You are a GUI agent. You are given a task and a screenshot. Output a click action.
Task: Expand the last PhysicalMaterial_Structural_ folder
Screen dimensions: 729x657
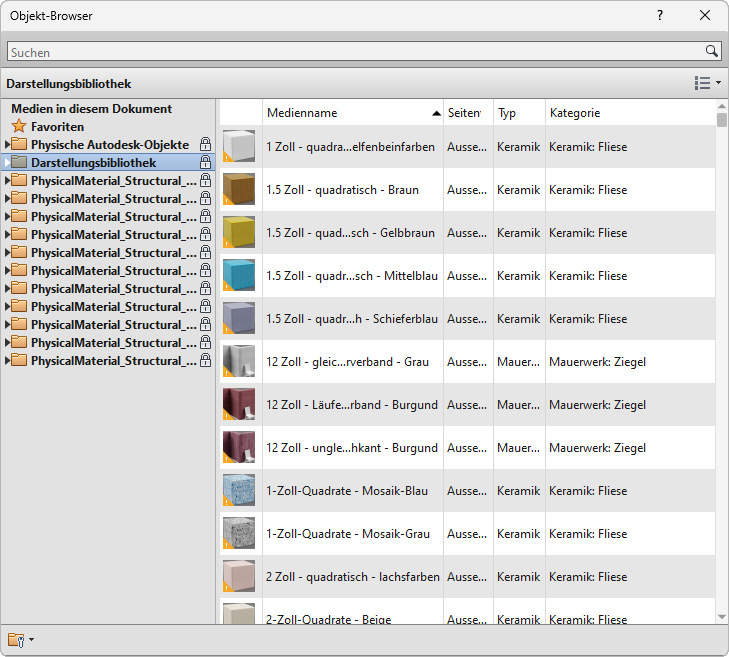point(7,360)
